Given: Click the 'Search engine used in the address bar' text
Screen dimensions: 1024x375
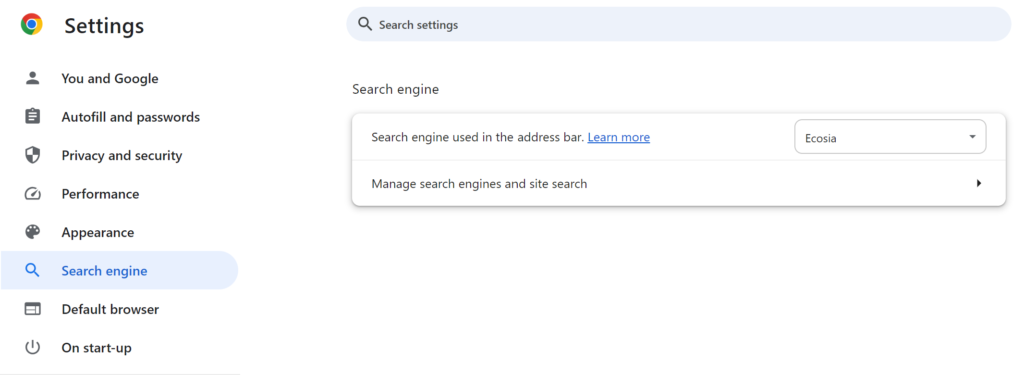Looking at the screenshot, I should pos(477,137).
